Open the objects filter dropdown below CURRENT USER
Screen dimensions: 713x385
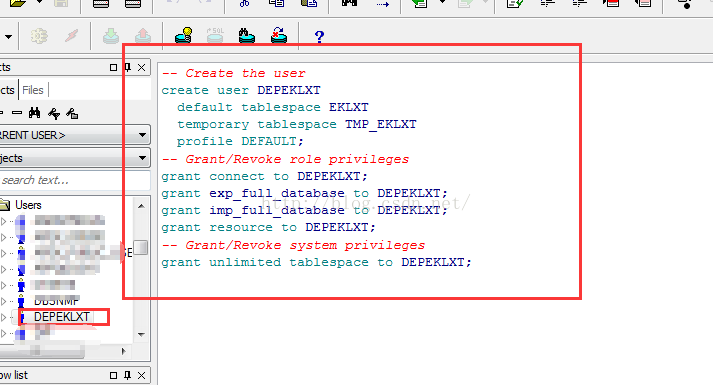click(x=142, y=158)
